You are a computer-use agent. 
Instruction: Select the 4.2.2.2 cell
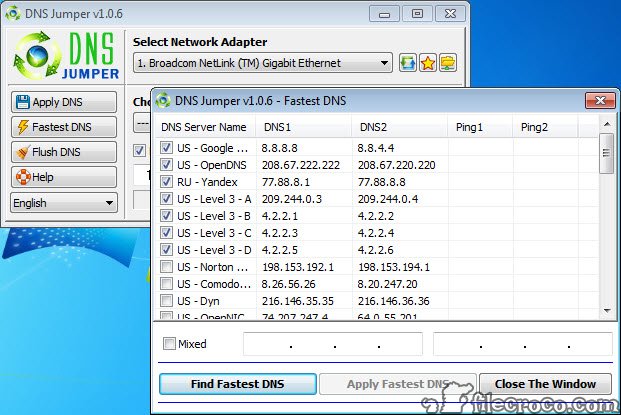376,216
